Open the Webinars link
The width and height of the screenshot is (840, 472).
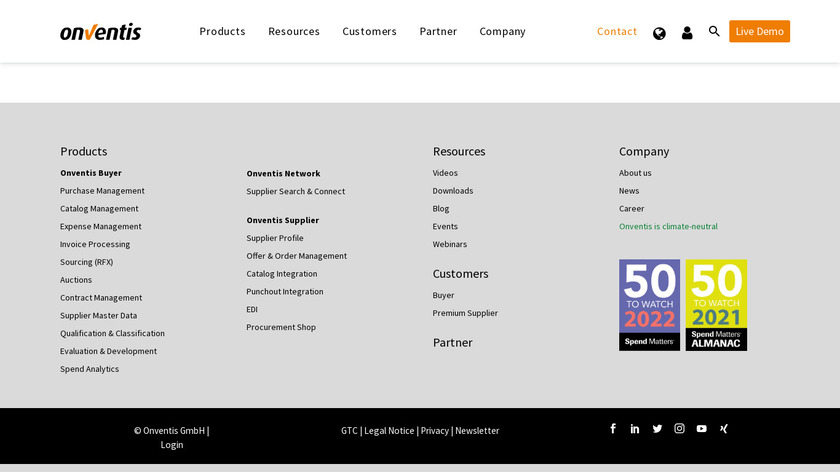click(450, 244)
